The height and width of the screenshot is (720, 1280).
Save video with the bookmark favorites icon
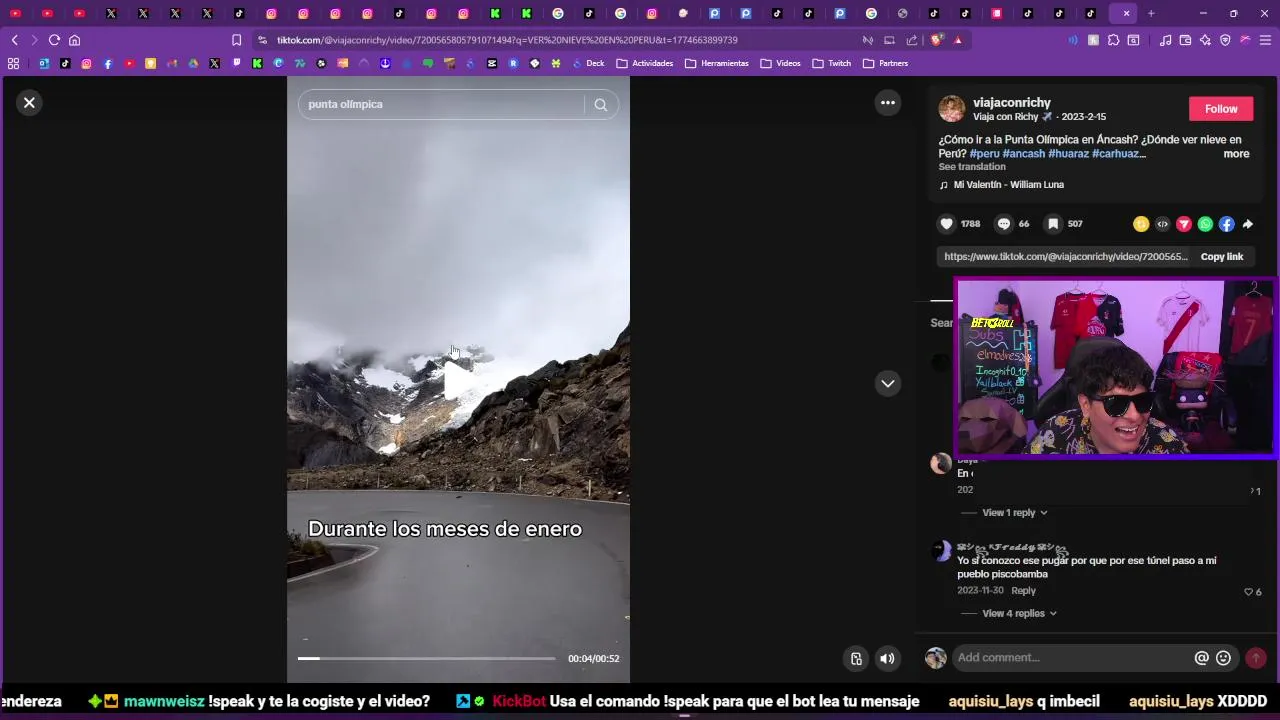[1053, 224]
